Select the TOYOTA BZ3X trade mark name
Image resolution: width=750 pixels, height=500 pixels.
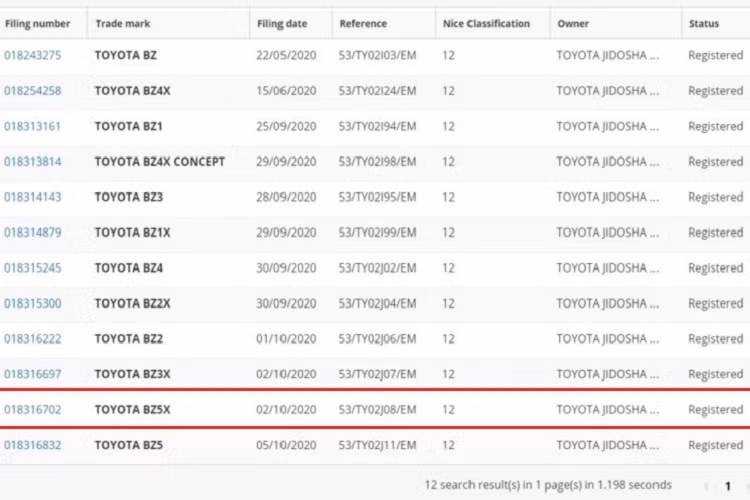click(x=132, y=374)
